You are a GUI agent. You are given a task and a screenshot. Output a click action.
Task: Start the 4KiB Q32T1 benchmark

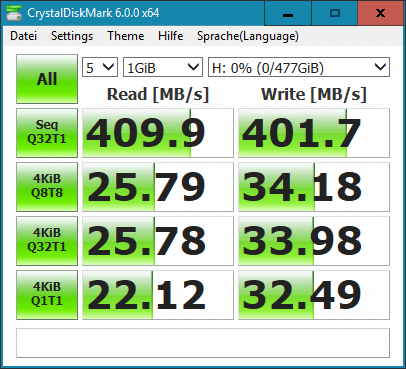click(47, 241)
